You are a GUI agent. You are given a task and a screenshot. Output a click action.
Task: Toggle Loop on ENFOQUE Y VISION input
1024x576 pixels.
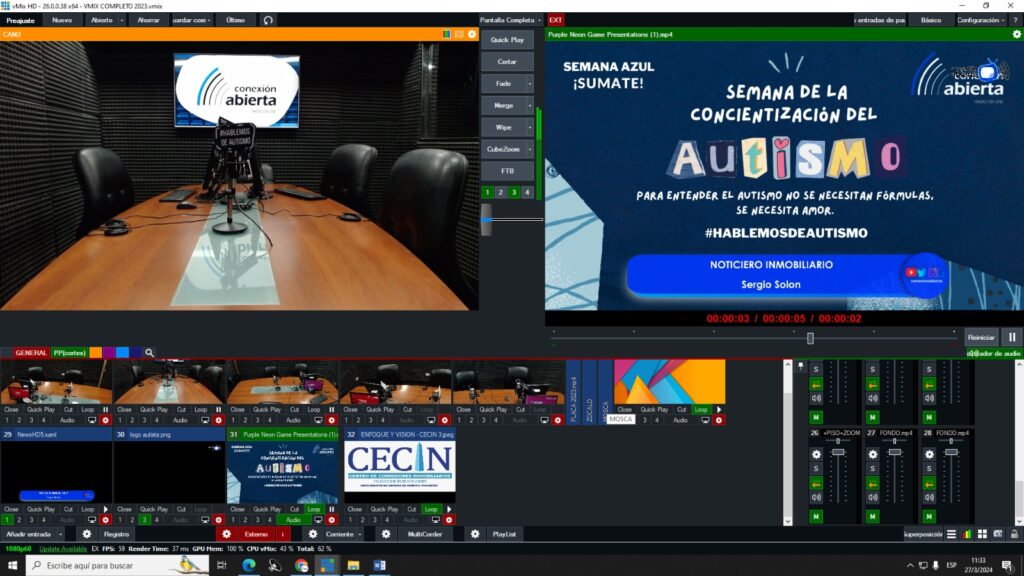point(431,509)
